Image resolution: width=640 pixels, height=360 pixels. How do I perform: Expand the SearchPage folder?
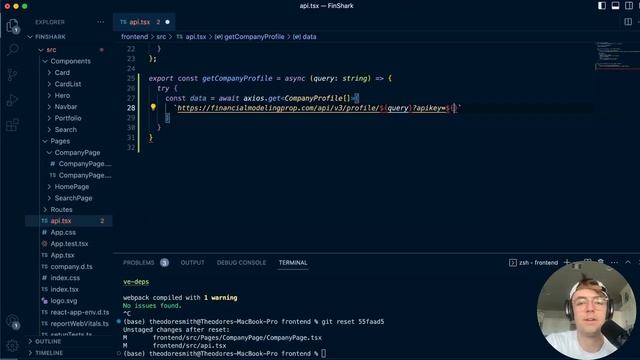click(73, 198)
